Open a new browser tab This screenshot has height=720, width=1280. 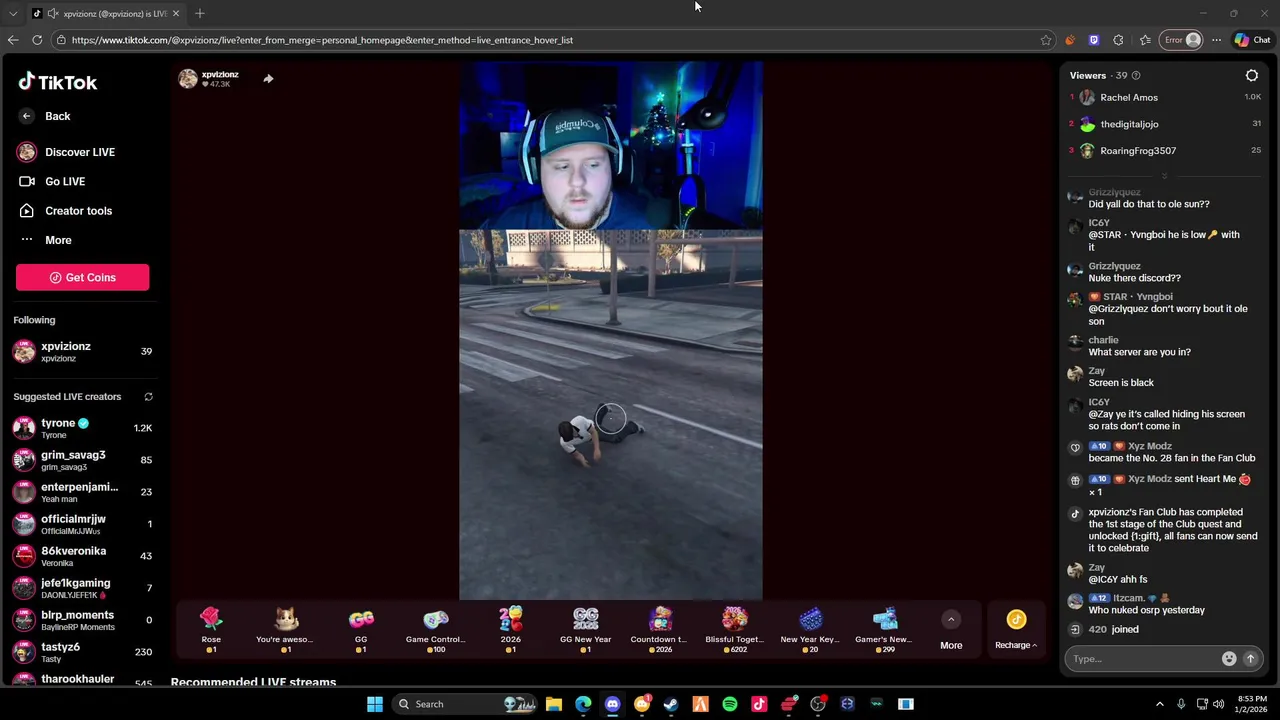tap(200, 13)
